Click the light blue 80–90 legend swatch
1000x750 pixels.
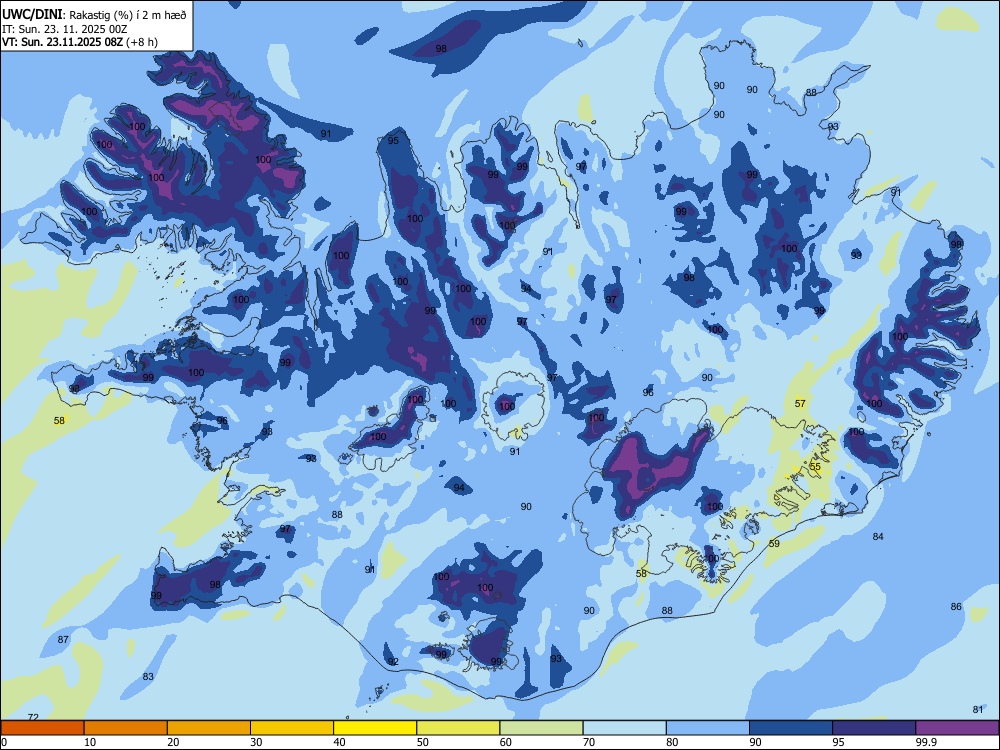pyautogui.click(x=708, y=728)
